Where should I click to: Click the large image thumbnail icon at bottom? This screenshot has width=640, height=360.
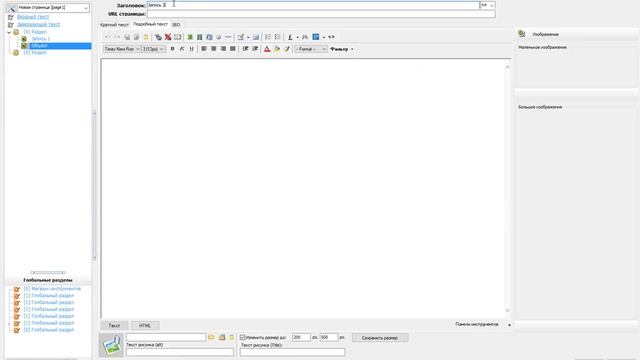point(111,345)
